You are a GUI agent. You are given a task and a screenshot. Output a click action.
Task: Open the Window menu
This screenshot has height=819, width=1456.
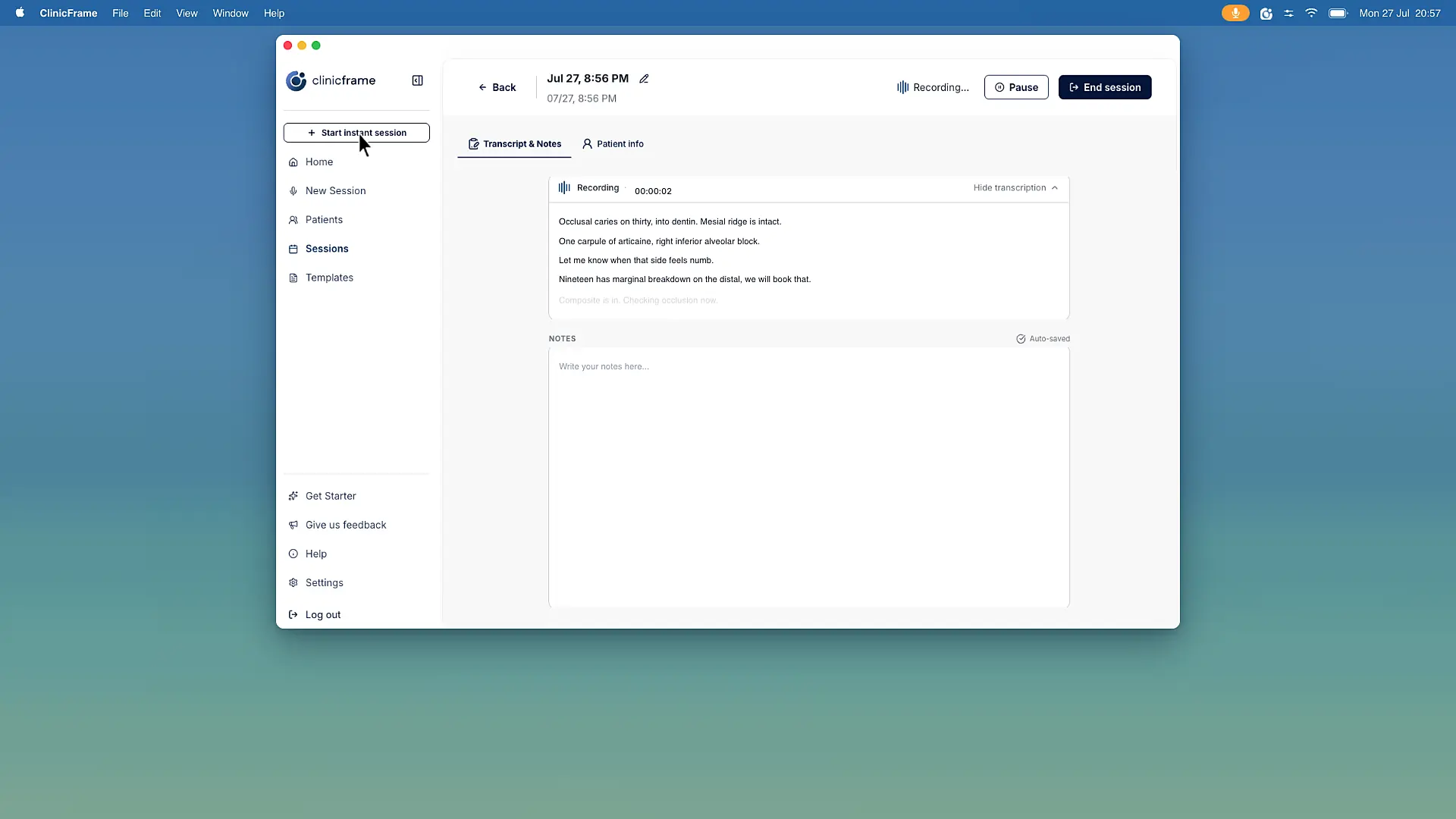[231, 13]
